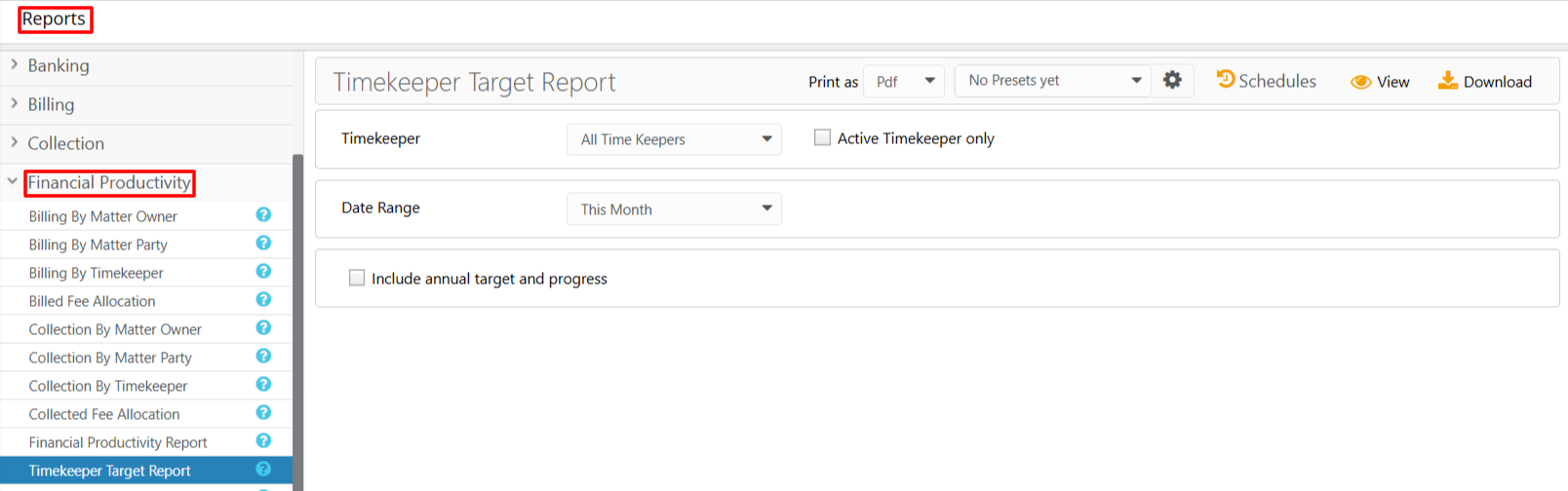Open help for Billed Fee Allocation

coord(263,299)
